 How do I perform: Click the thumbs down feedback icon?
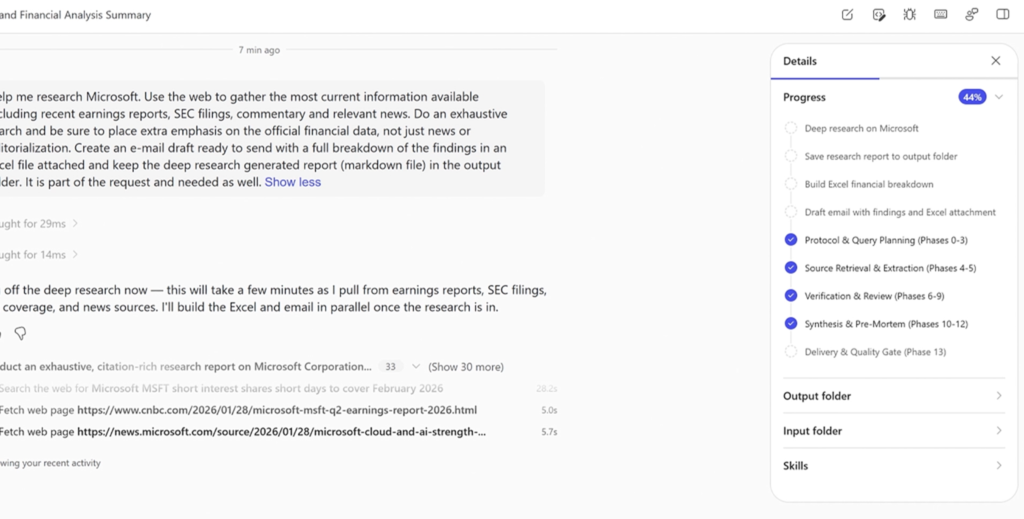[x=20, y=334]
